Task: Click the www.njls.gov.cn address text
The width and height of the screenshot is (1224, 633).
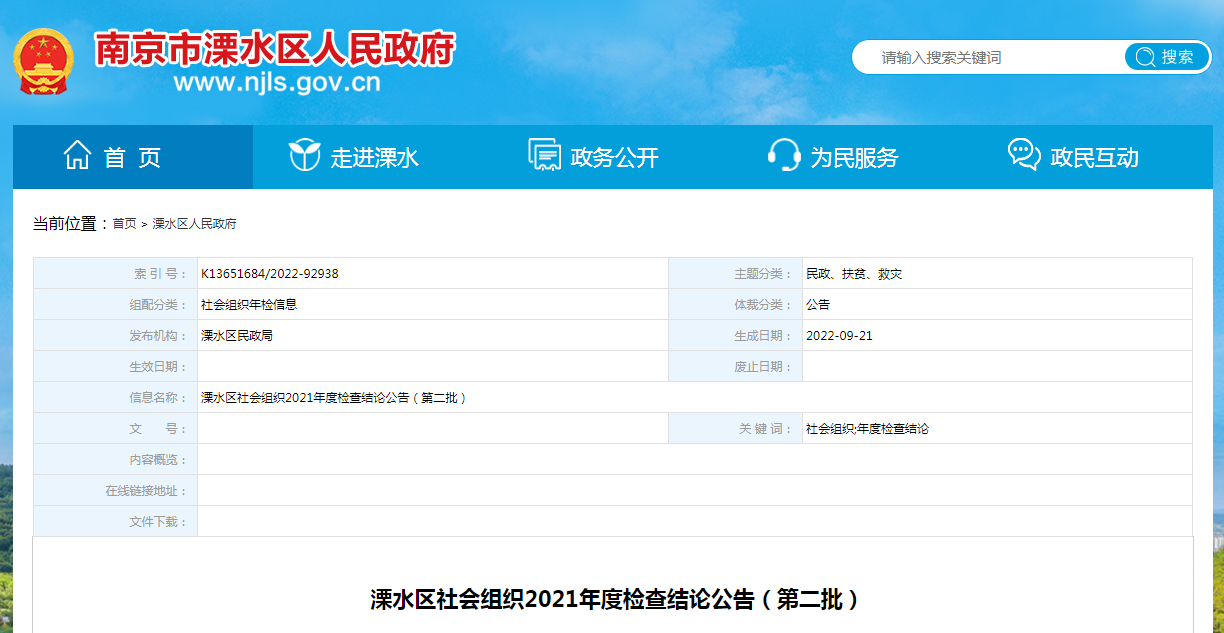Action: (277, 82)
